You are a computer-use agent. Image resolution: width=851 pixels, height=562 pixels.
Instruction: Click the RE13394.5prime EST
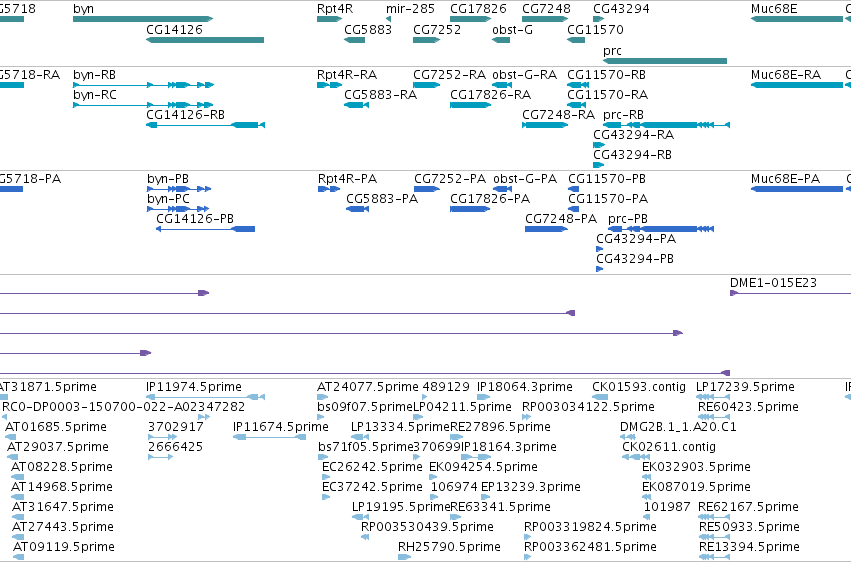click(x=715, y=557)
